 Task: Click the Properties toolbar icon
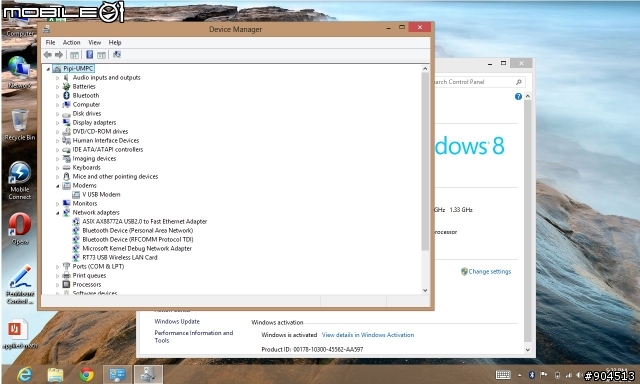[74, 55]
